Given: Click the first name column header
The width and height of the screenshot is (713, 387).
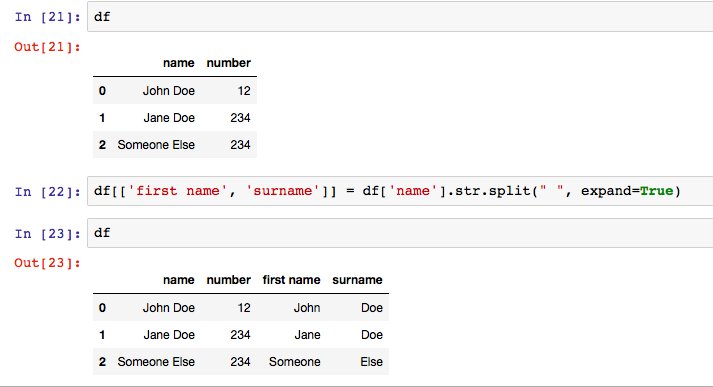Looking at the screenshot, I should tap(291, 280).
